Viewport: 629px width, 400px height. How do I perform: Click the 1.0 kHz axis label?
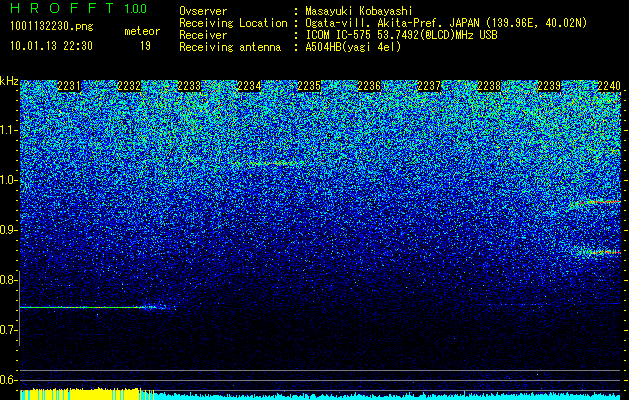(x=8, y=180)
